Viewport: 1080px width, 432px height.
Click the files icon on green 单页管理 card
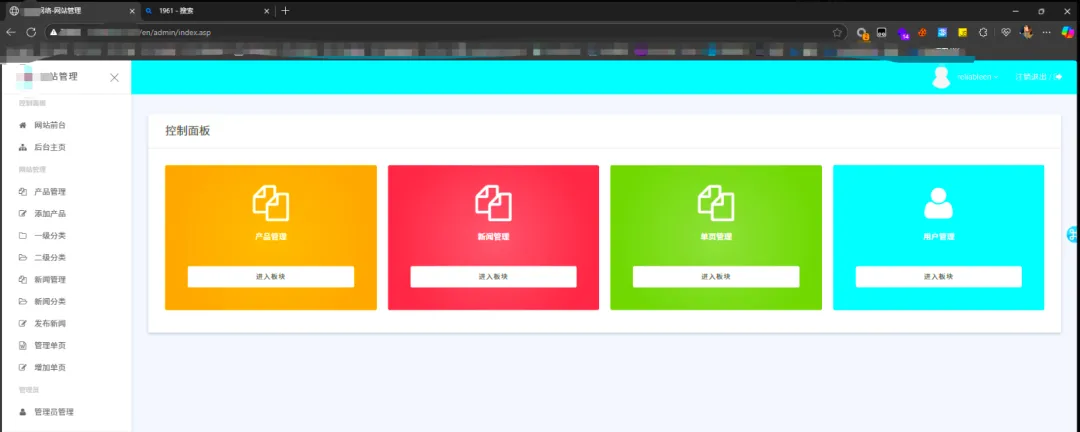click(x=716, y=203)
